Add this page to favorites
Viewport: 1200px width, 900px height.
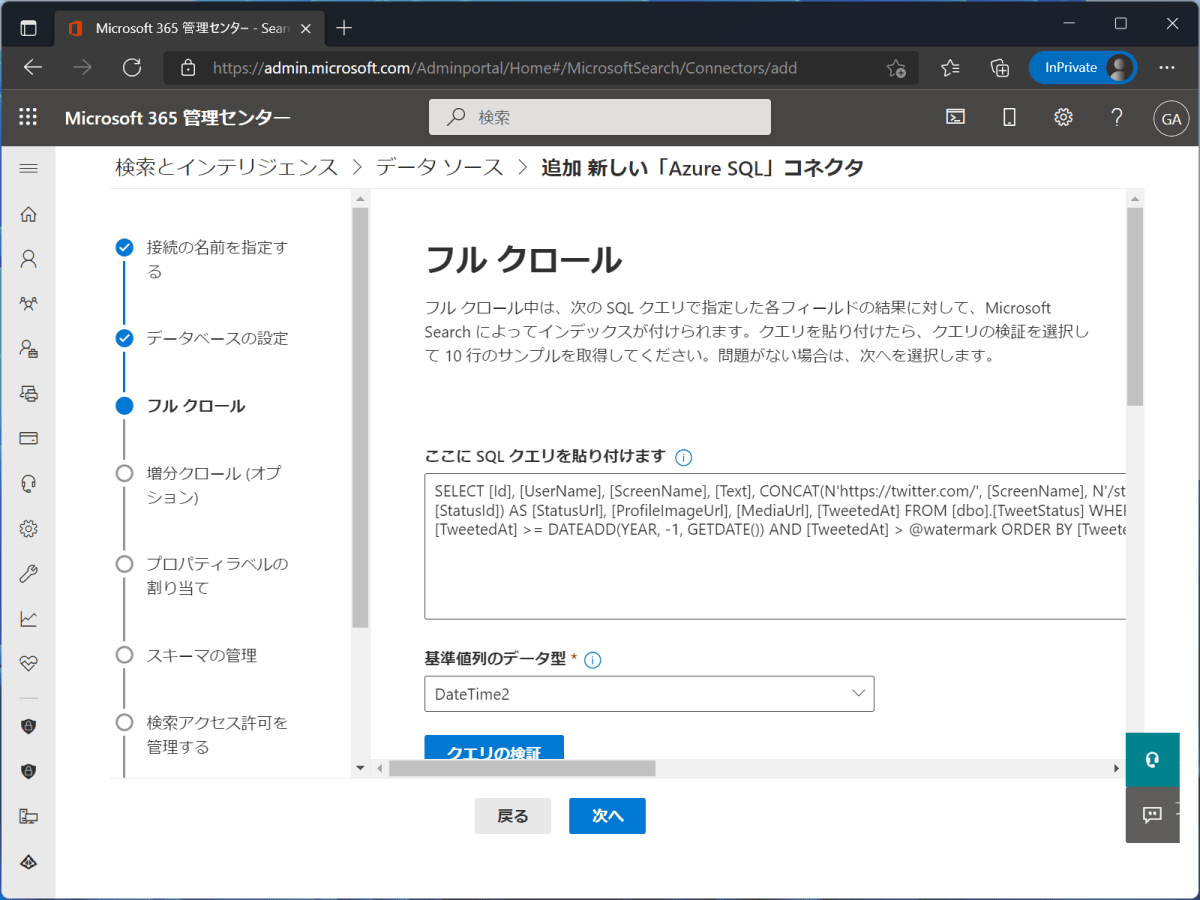point(896,68)
